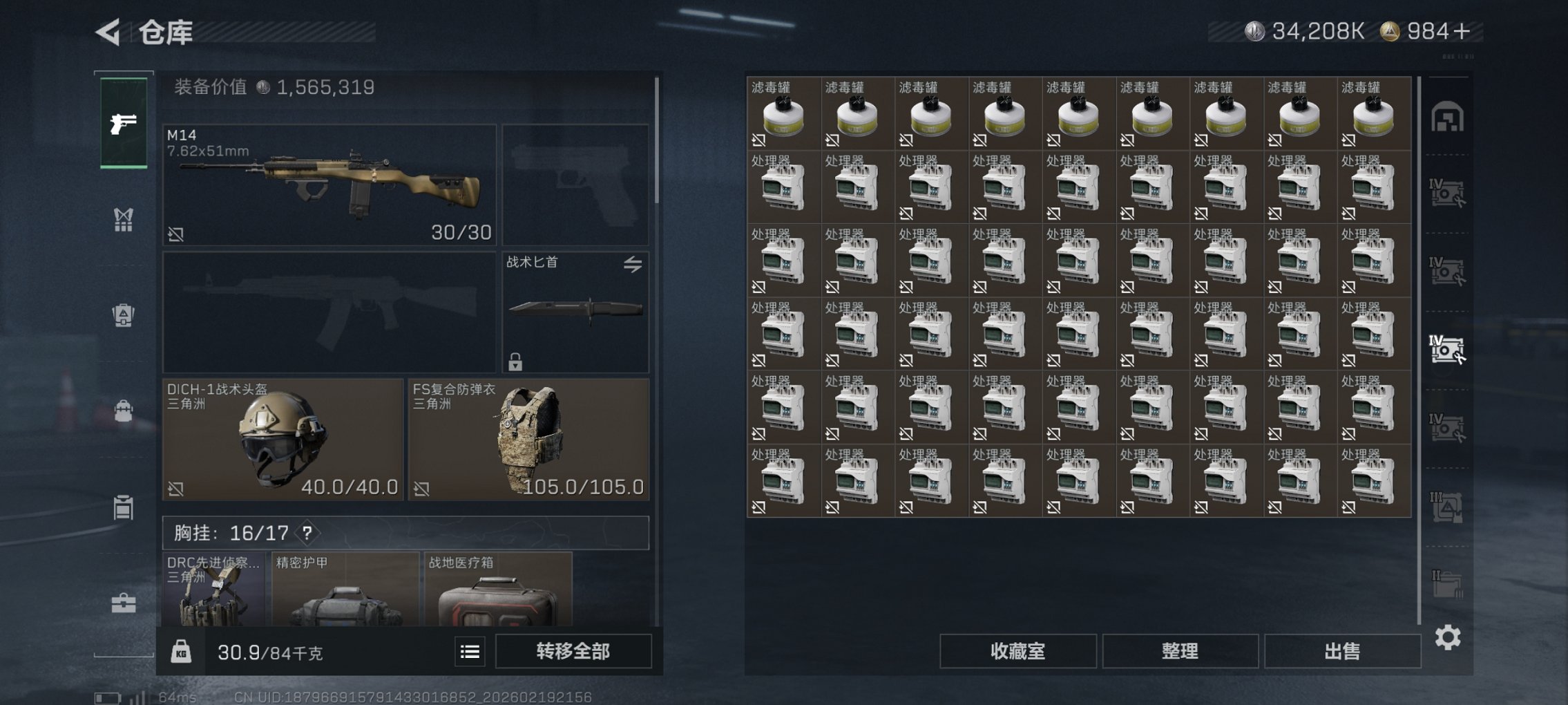The image size is (1568, 705).
Task: Click the 出售 sell button
Action: coord(1342,651)
